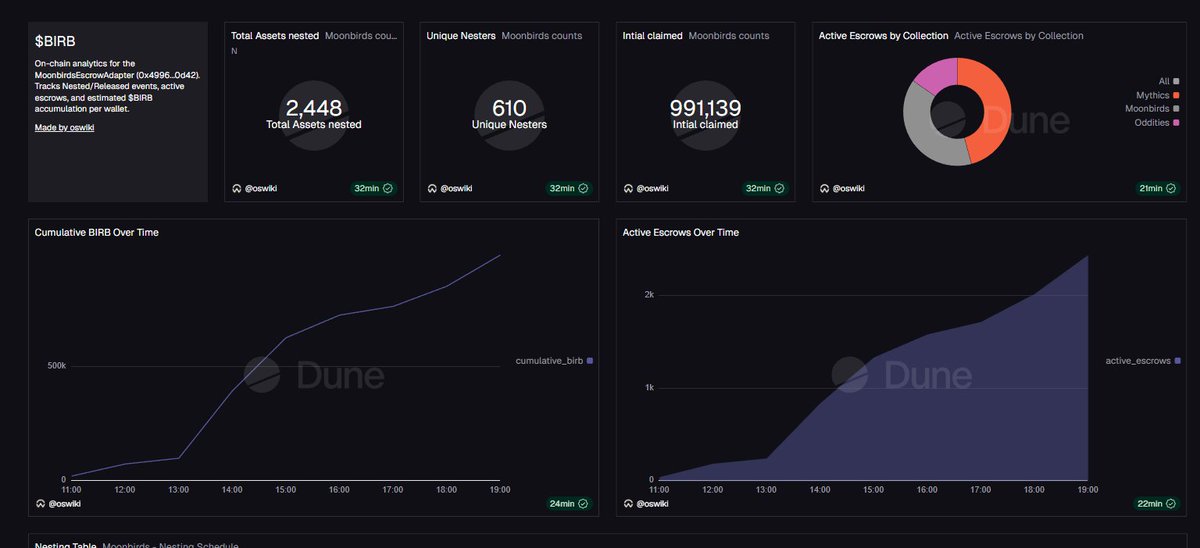Click the gray Moonbirds donut segment

(x=920, y=125)
